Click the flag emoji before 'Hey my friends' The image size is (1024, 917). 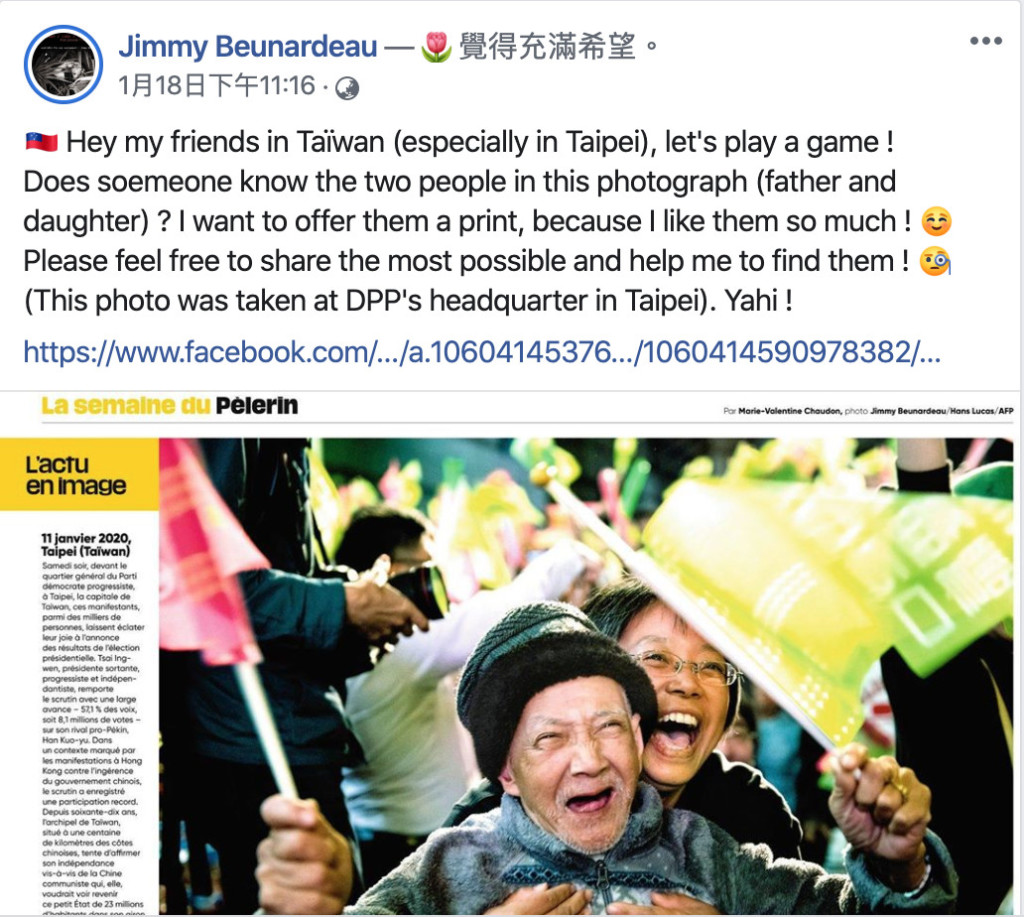[x=42, y=141]
